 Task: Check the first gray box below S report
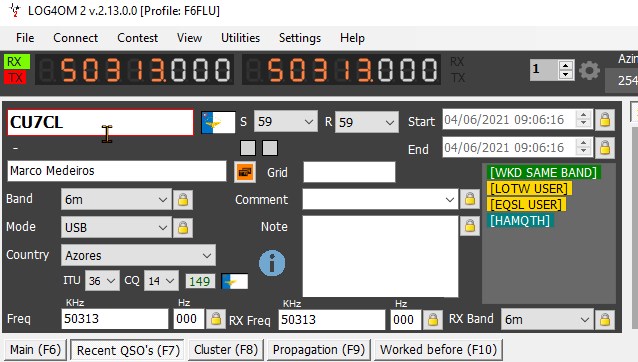pyautogui.click(x=248, y=148)
